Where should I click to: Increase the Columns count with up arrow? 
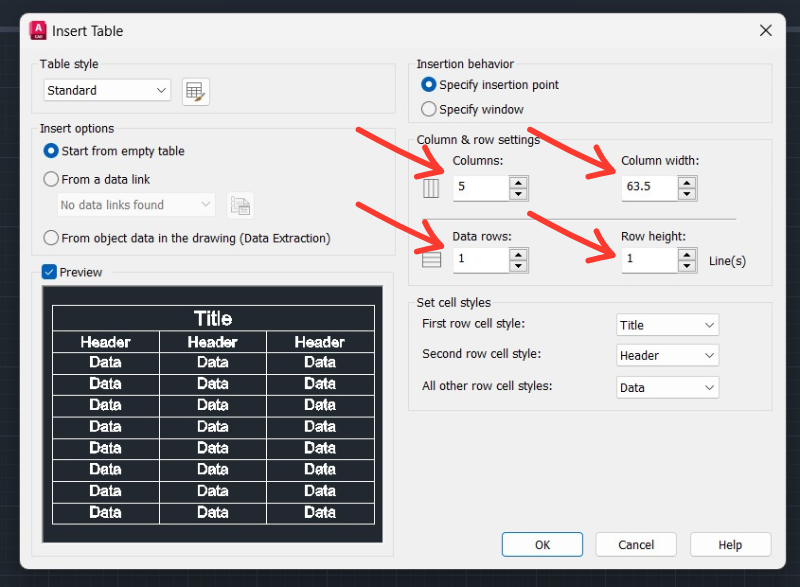518,183
